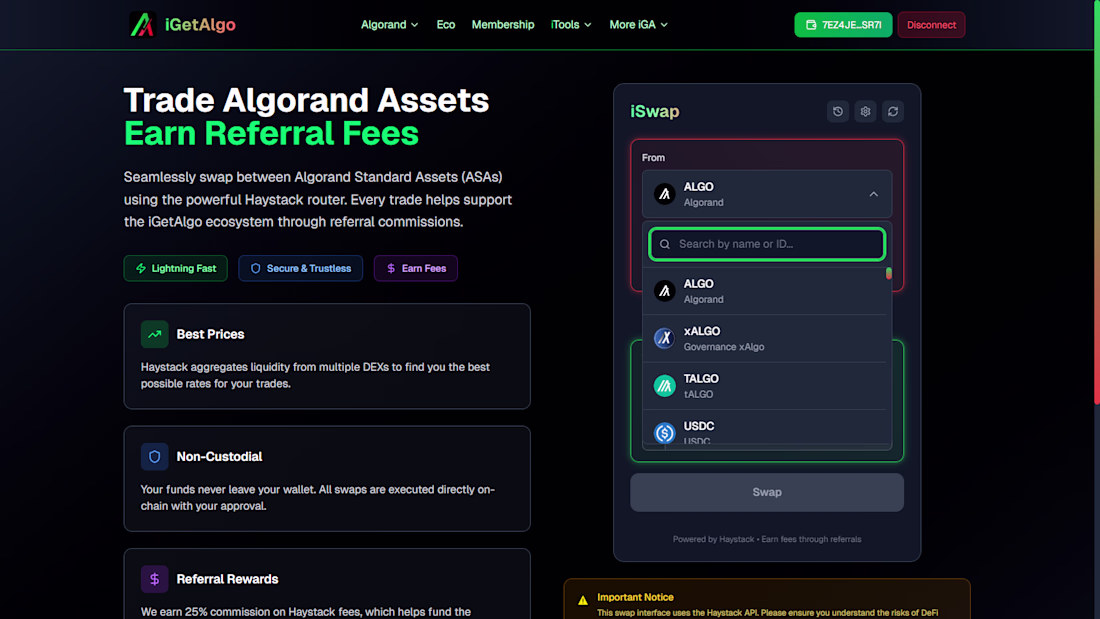Open the Eco nav item
This screenshot has height=619, width=1100.
445,25
